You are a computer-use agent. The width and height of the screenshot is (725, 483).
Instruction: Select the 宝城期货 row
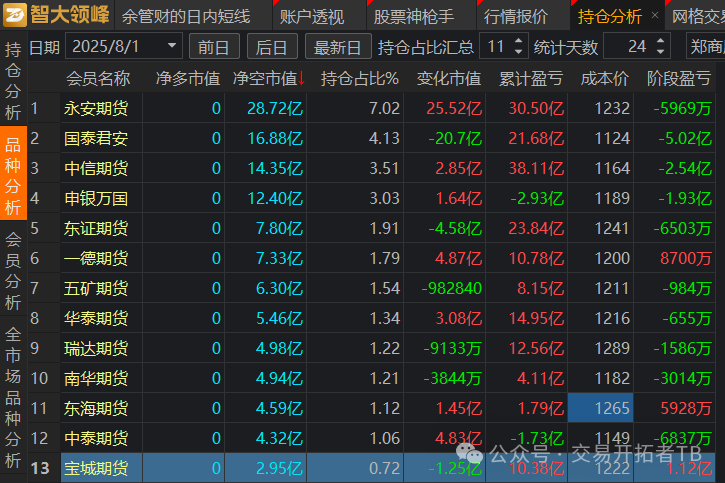[x=372, y=468]
